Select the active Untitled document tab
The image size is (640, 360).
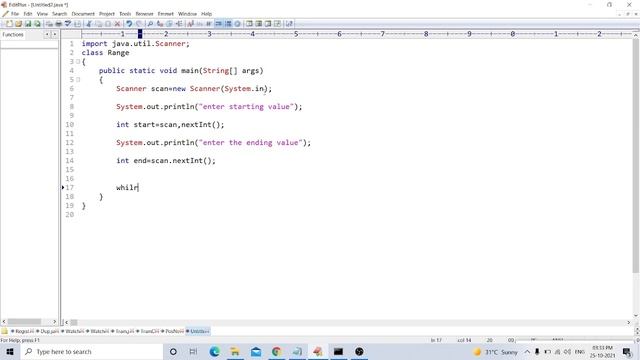click(x=198, y=331)
